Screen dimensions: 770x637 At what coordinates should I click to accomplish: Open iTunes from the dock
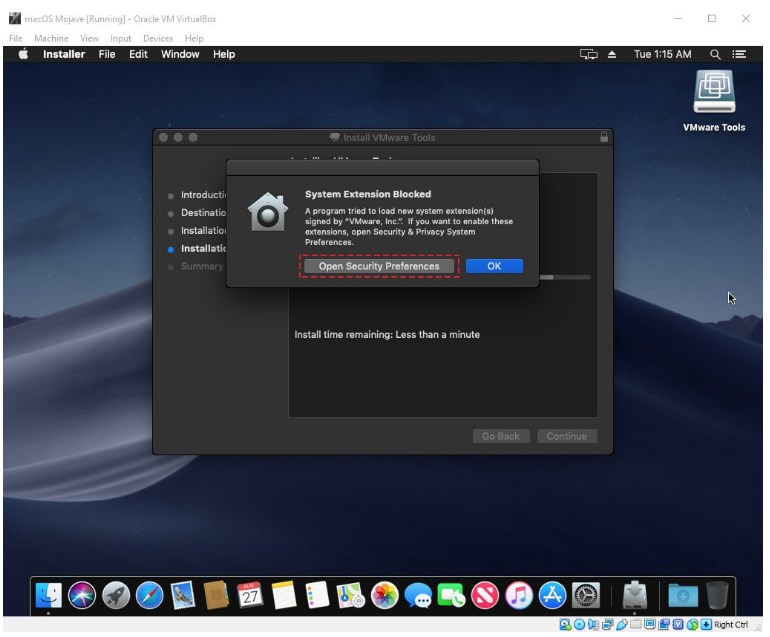tap(518, 596)
